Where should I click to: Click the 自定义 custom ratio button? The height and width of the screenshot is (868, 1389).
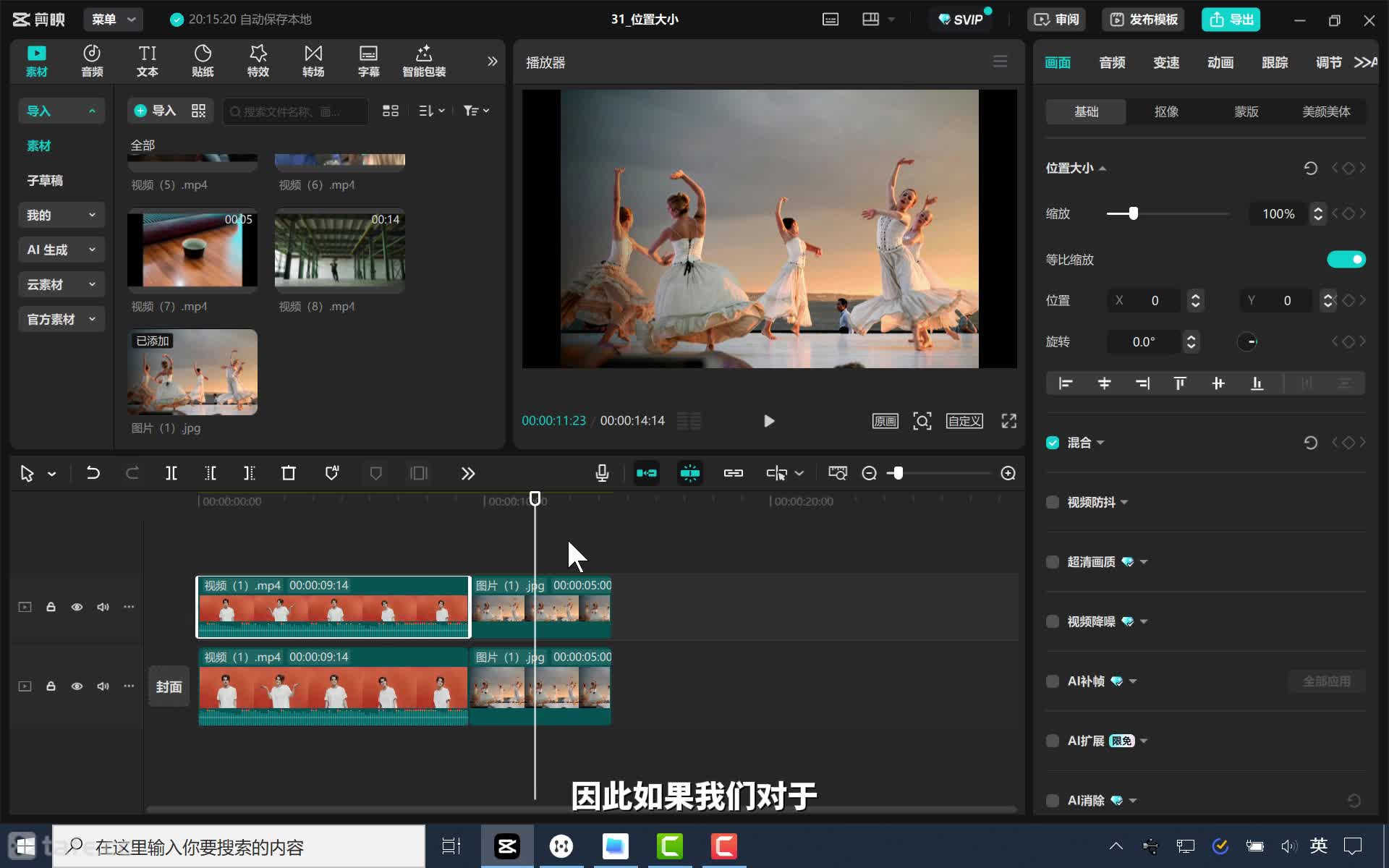coord(964,421)
